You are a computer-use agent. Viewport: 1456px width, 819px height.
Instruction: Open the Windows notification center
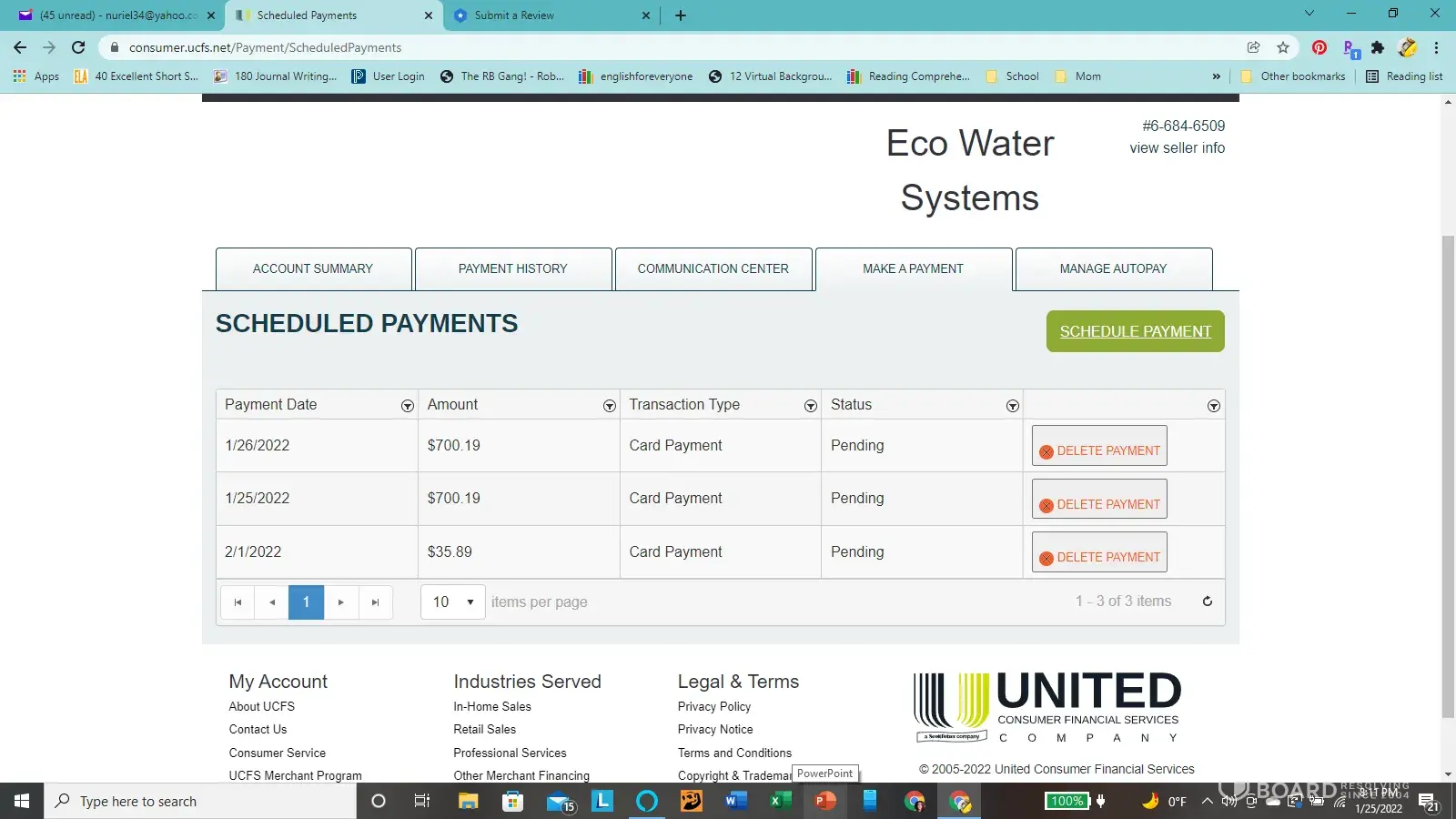(1429, 802)
